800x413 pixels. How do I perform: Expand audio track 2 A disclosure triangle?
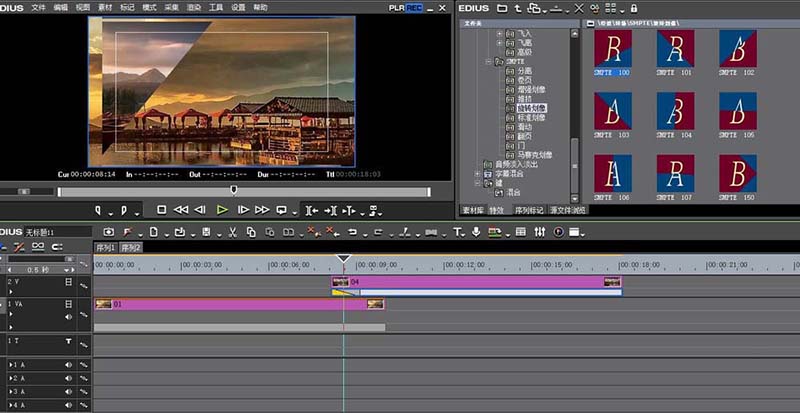click(11, 379)
